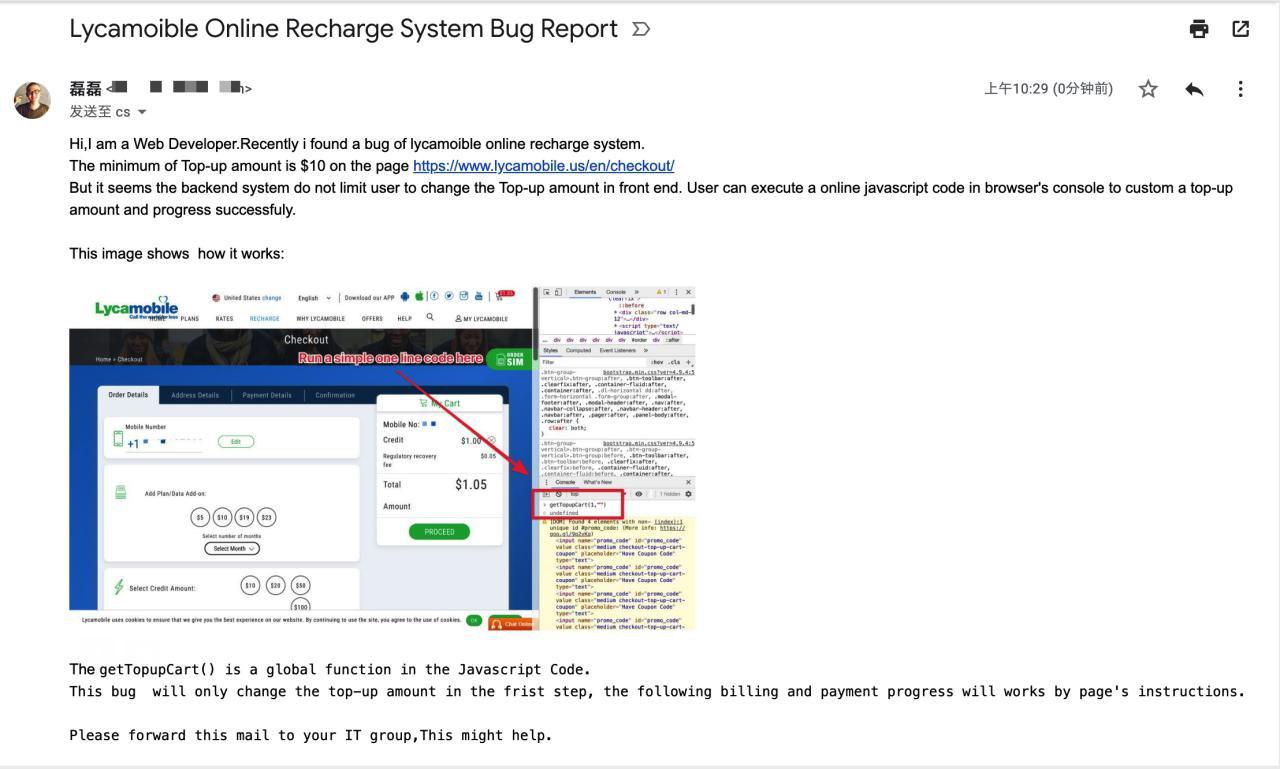Switch to the Address Details tab
This screenshot has width=1280, height=769.
195,395
